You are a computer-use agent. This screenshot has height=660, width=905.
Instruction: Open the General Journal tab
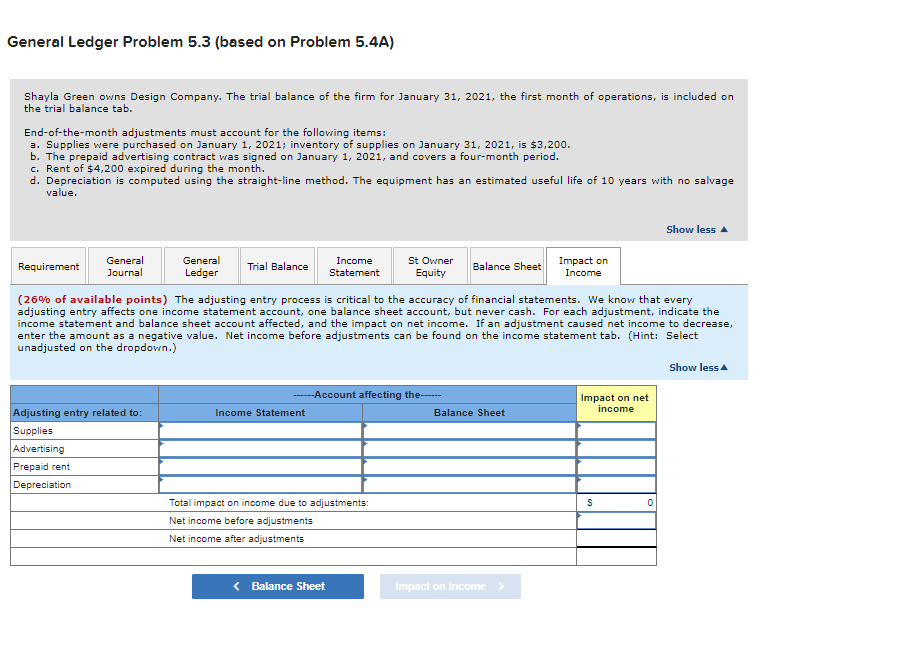tap(124, 266)
